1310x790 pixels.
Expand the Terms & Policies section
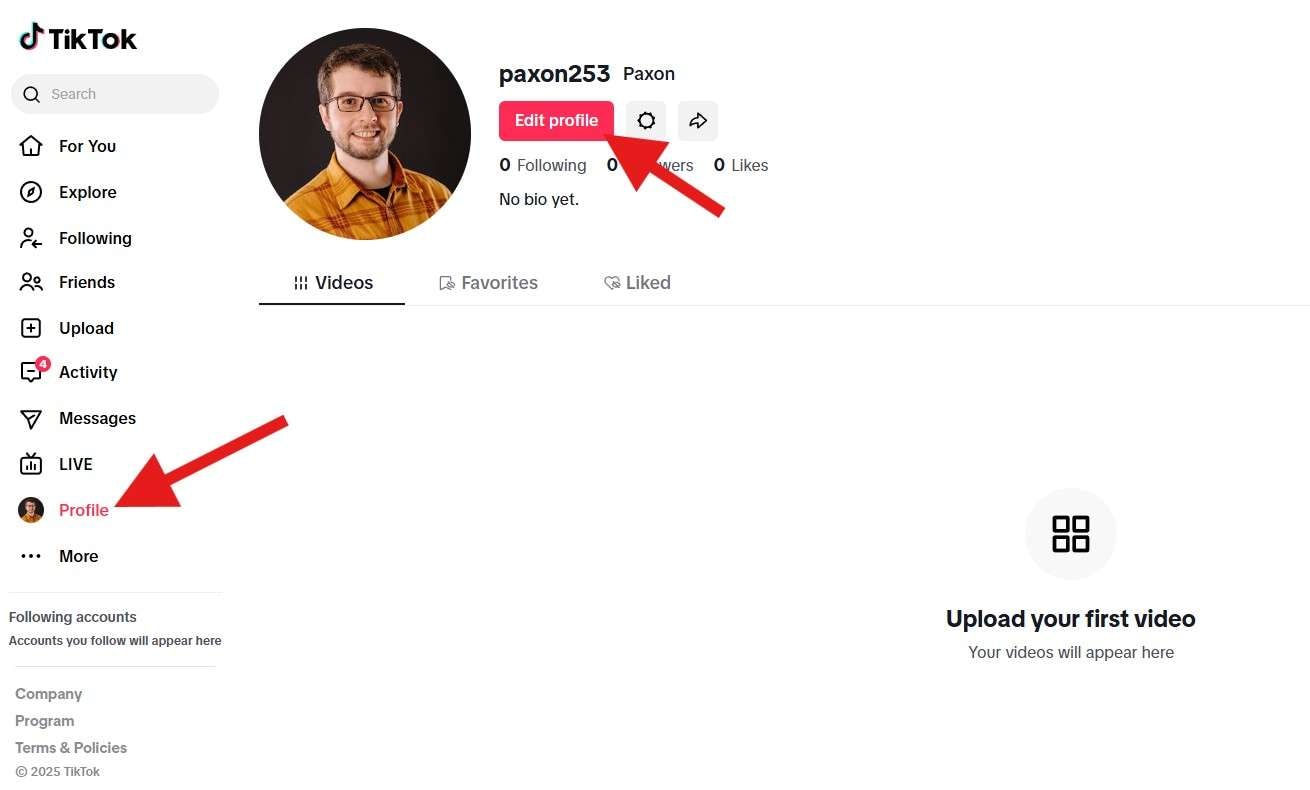71,748
